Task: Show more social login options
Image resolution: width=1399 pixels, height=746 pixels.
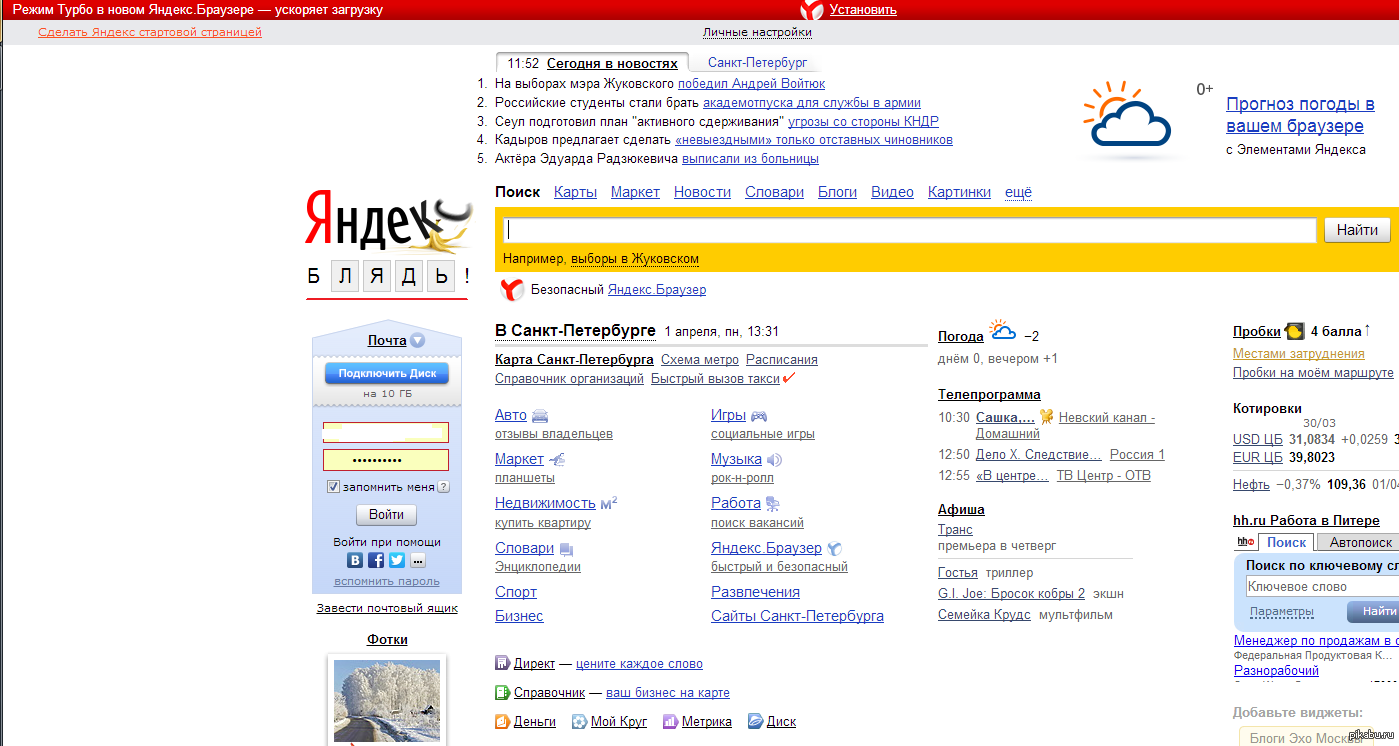Action: [x=418, y=560]
